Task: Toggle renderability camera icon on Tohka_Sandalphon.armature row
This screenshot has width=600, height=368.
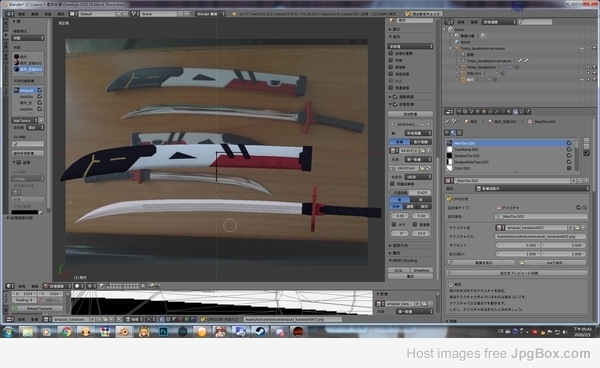Action: pyautogui.click(x=594, y=48)
